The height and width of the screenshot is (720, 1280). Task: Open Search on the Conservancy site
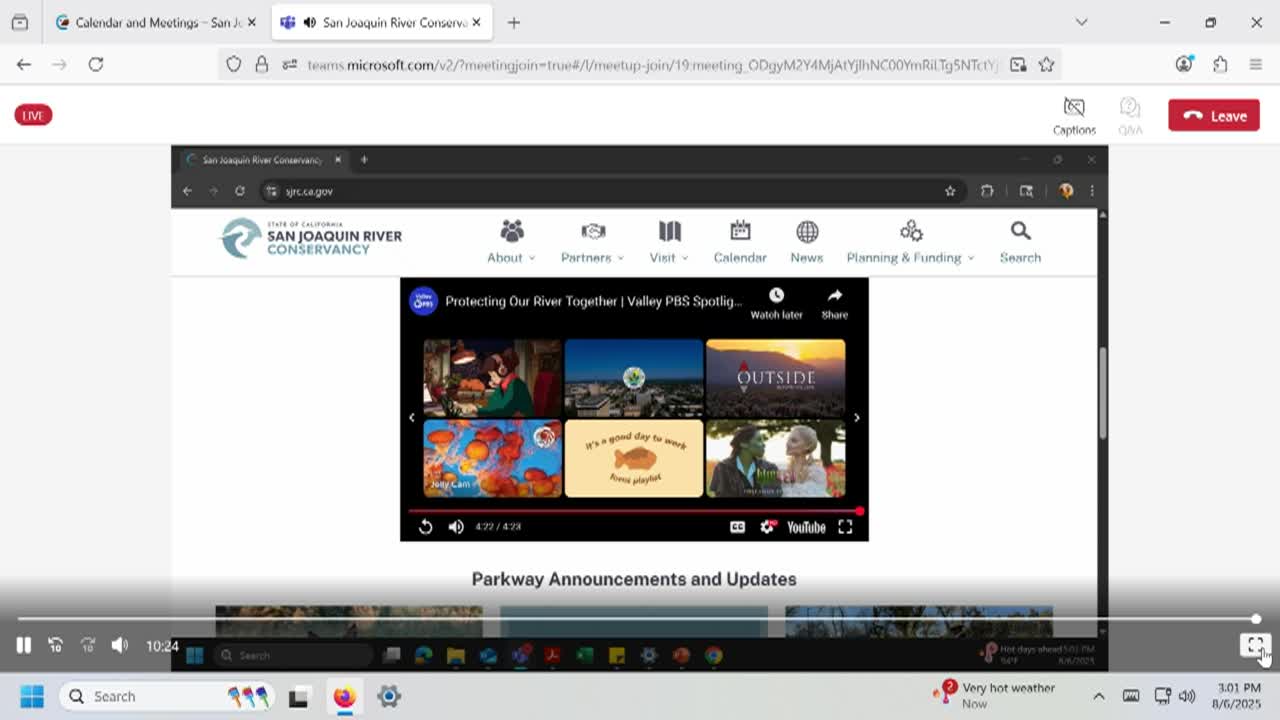[1020, 242]
